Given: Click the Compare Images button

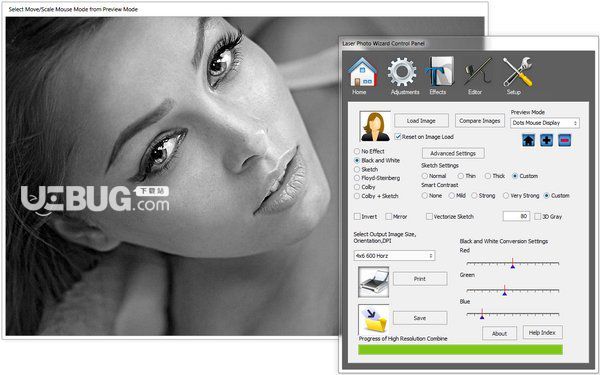Looking at the screenshot, I should (479, 121).
